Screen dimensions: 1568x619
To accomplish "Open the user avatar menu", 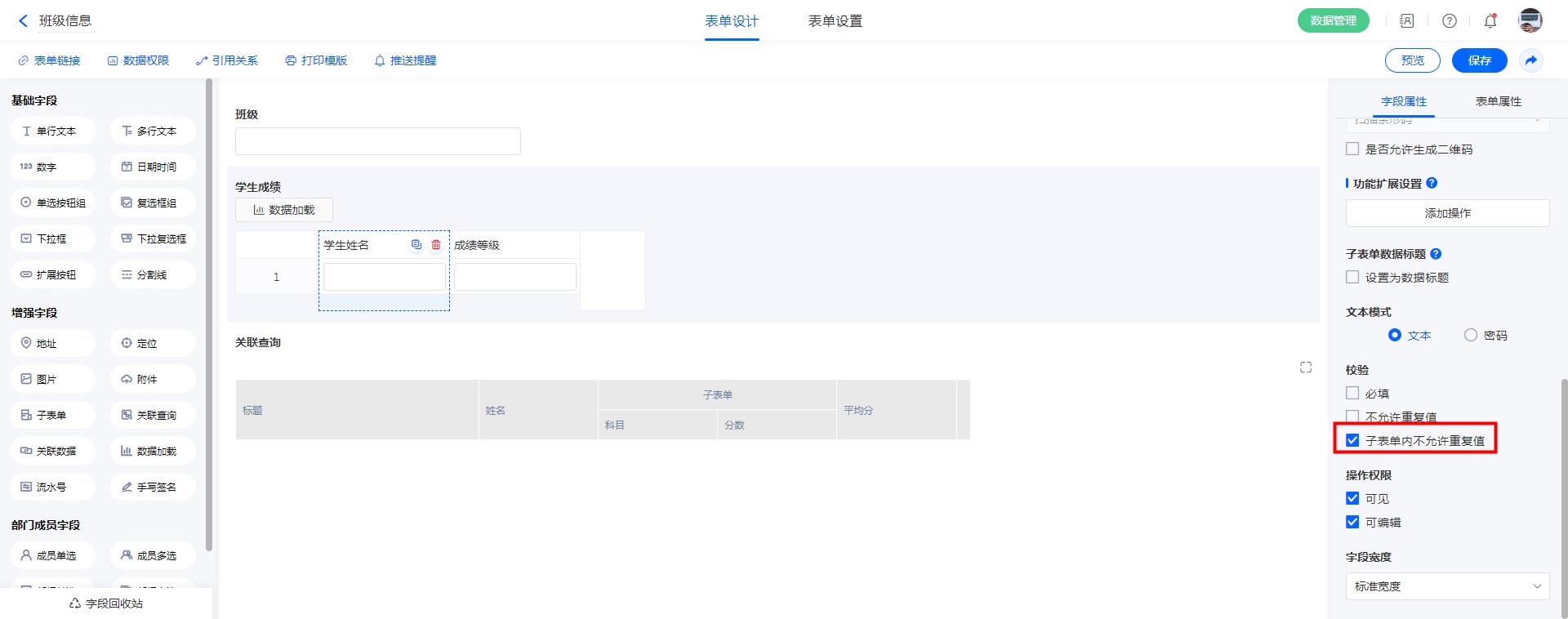I will point(1530,21).
